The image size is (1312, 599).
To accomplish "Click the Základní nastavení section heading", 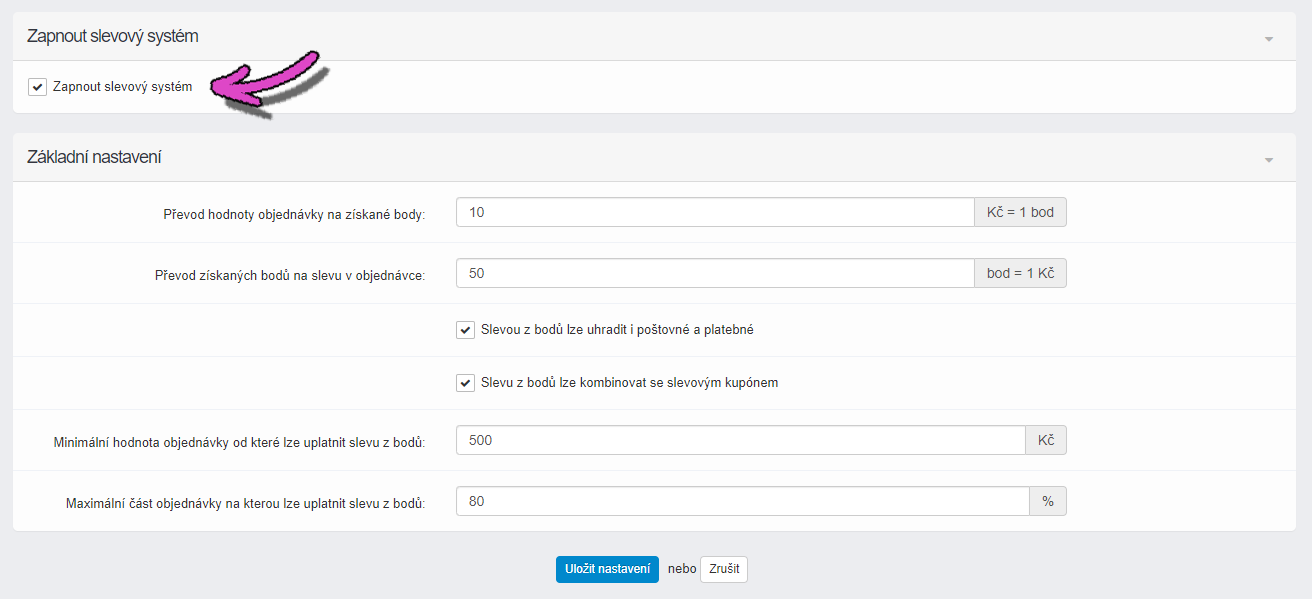I will point(95,157).
